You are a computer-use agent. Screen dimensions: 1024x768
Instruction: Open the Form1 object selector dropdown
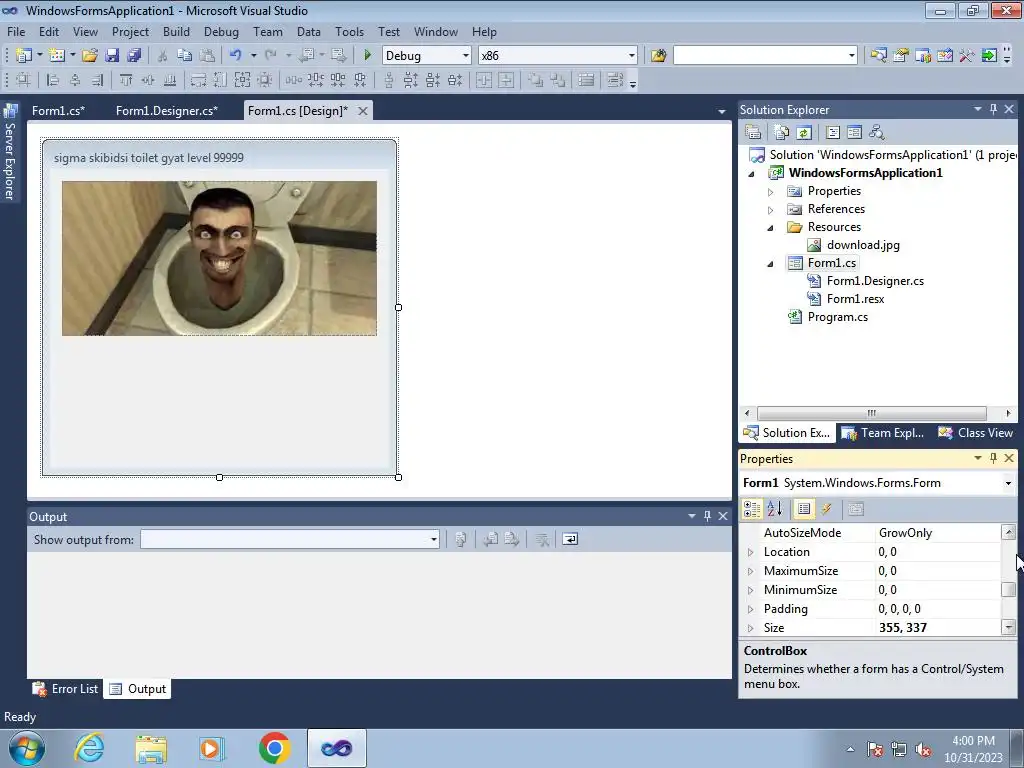click(x=1008, y=483)
